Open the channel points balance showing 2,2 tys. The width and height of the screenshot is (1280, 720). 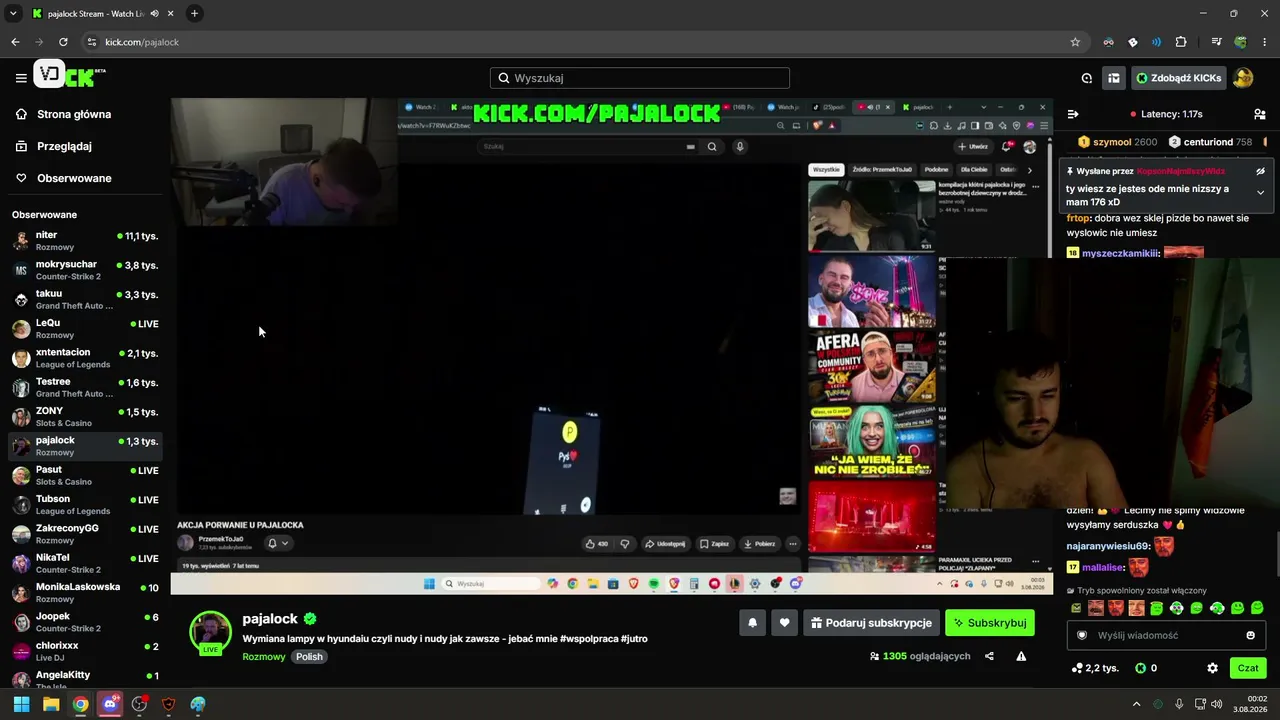1095,668
